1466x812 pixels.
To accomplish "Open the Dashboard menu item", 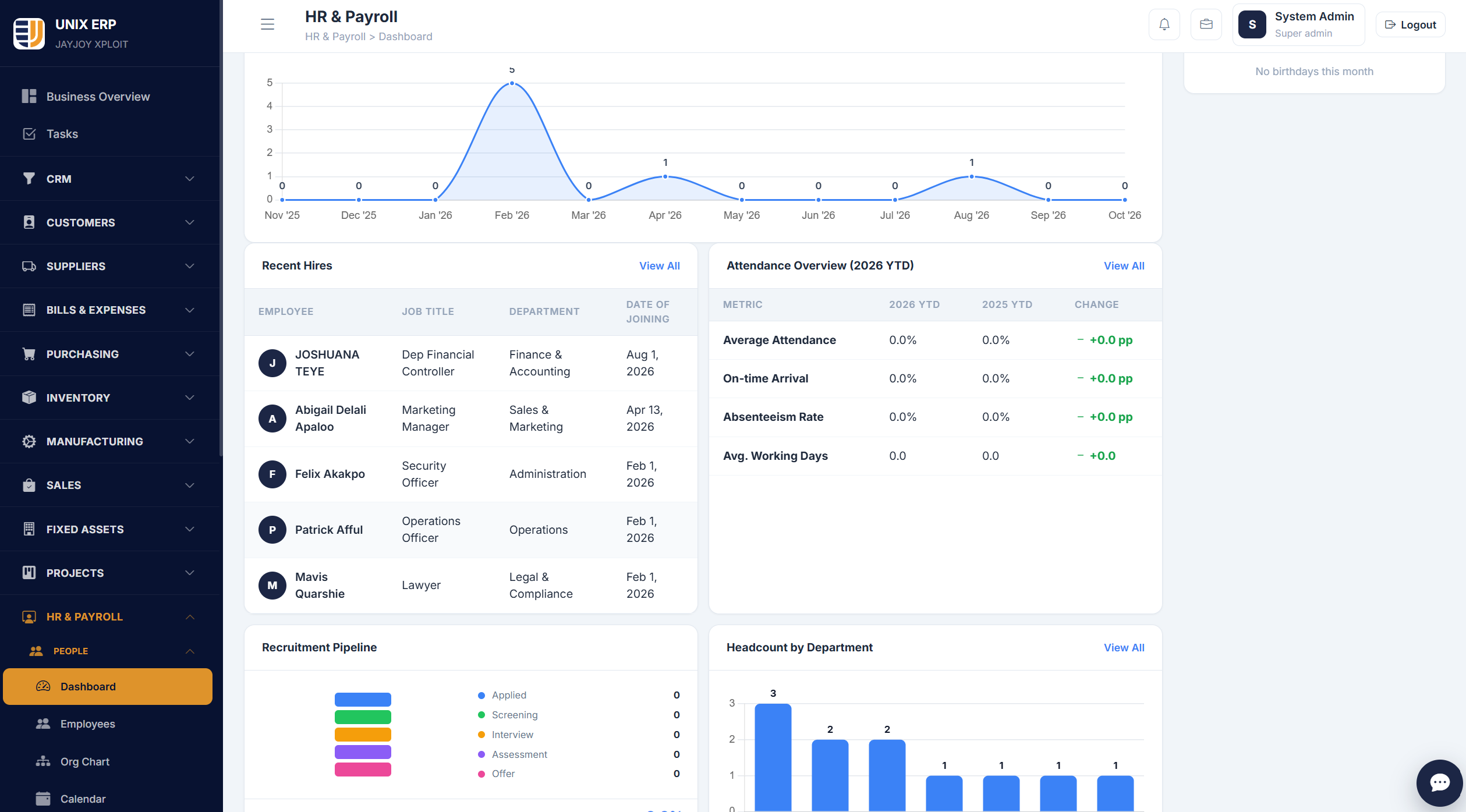I will [x=108, y=687].
